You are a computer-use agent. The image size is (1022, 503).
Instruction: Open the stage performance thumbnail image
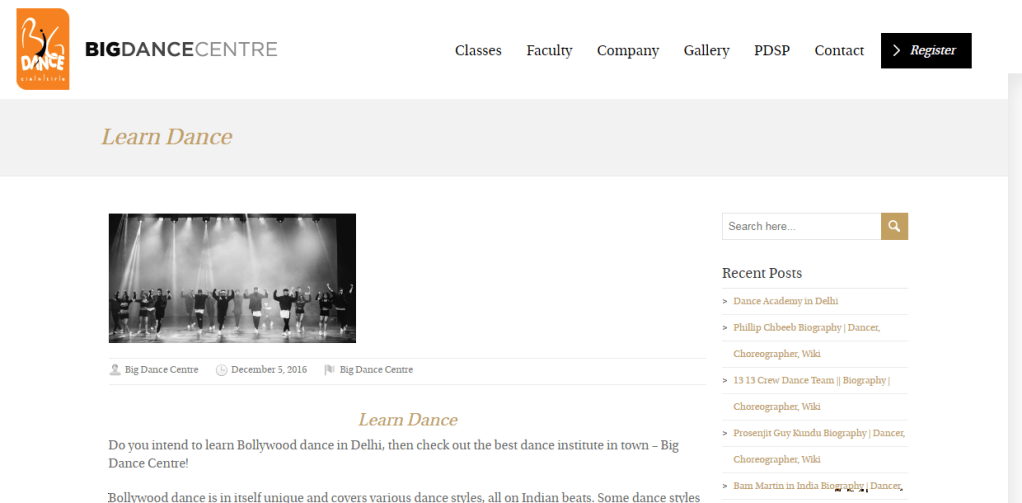click(x=232, y=278)
